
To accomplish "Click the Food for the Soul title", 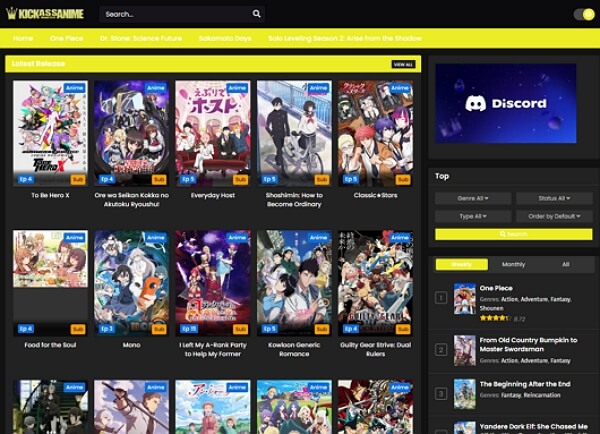I will (50, 345).
